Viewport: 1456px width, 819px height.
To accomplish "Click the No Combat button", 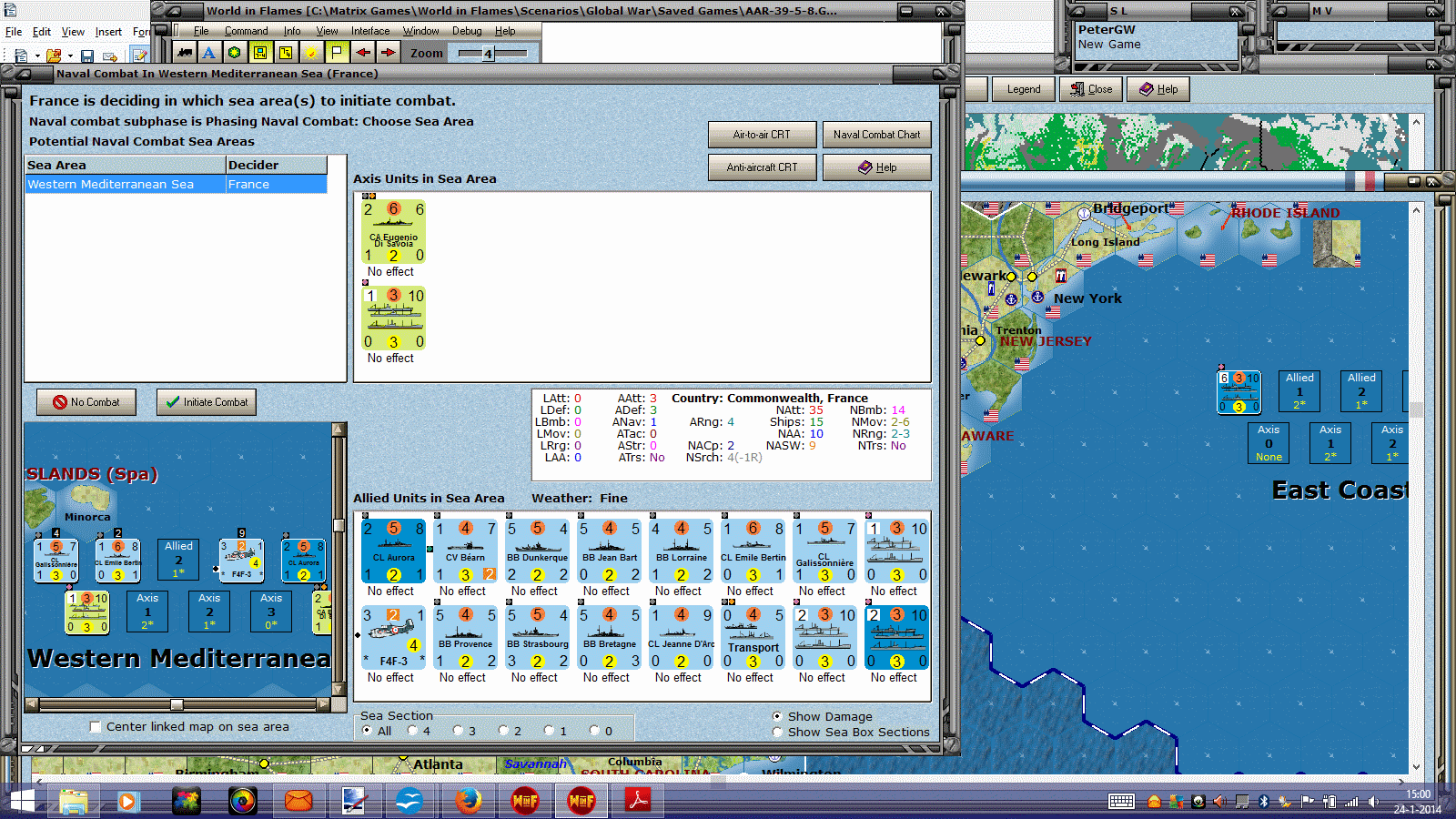I will [86, 402].
